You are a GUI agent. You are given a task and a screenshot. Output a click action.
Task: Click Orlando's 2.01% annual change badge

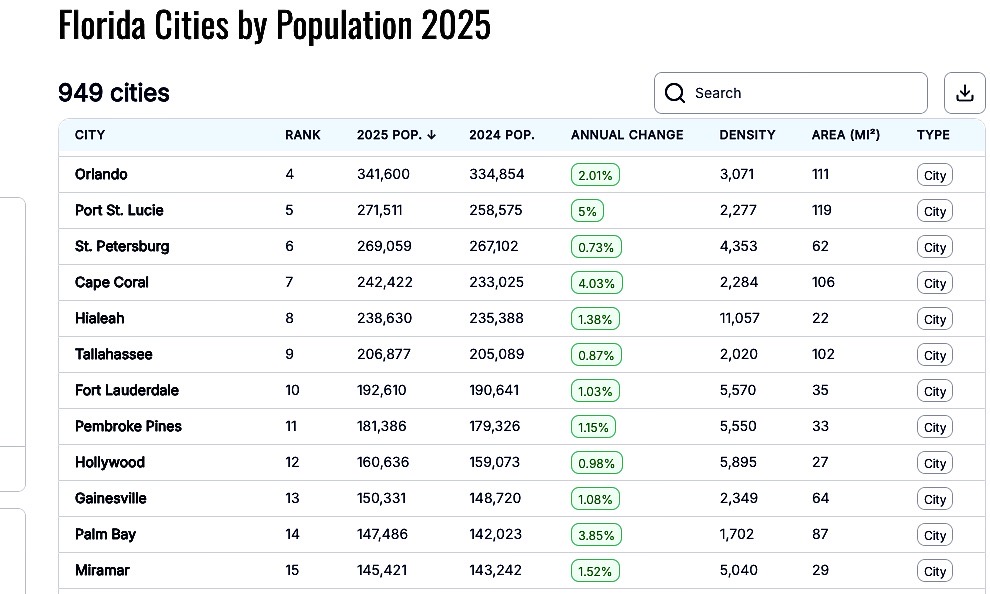click(596, 175)
